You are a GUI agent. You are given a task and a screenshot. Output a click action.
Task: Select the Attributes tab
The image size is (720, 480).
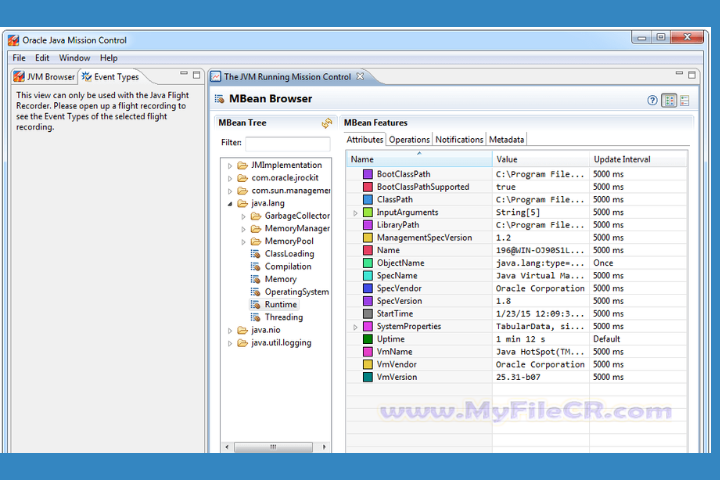click(x=365, y=140)
